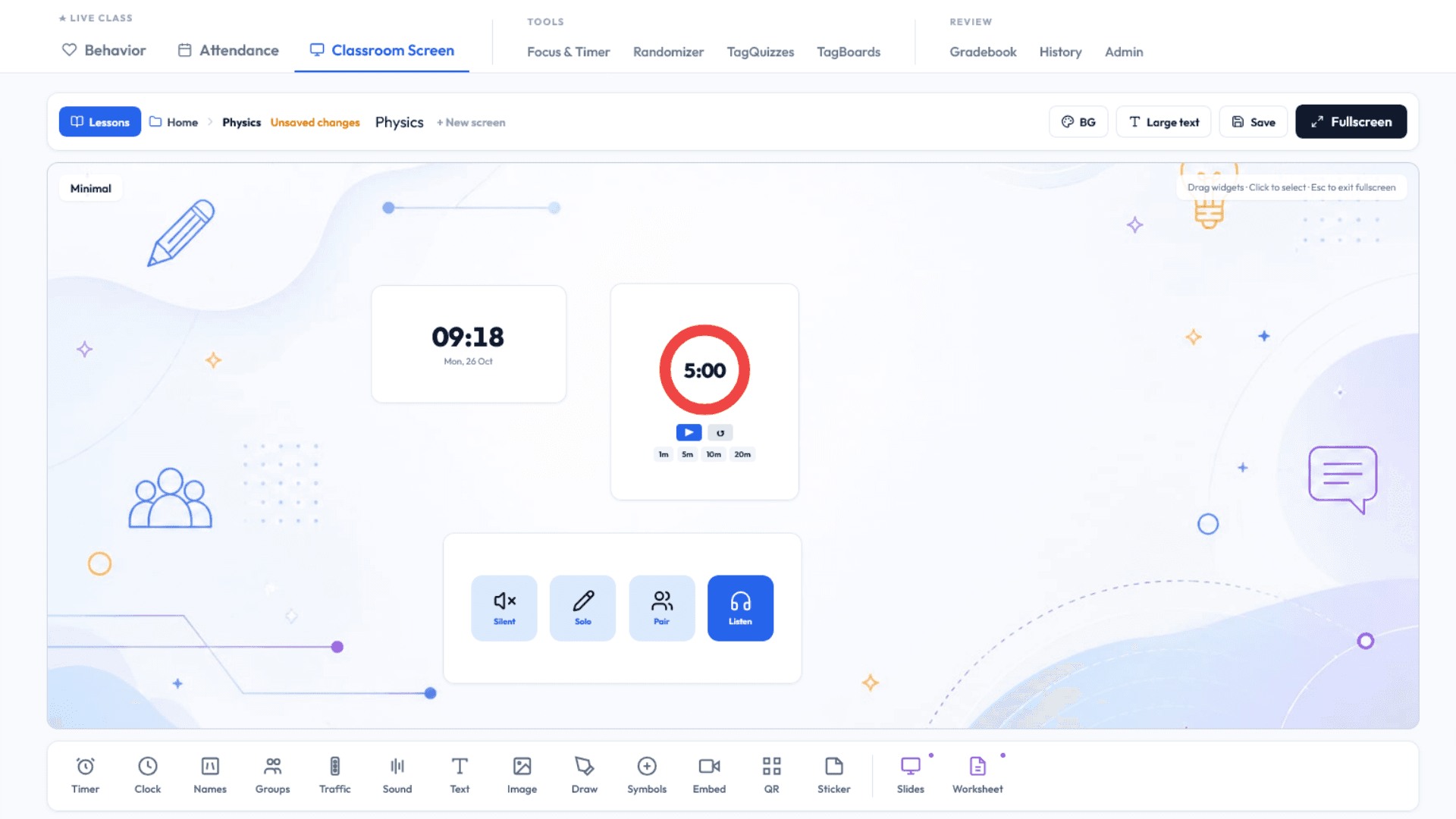The height and width of the screenshot is (819, 1456).
Task: Choose the 20m timer preset
Action: pyautogui.click(x=742, y=454)
